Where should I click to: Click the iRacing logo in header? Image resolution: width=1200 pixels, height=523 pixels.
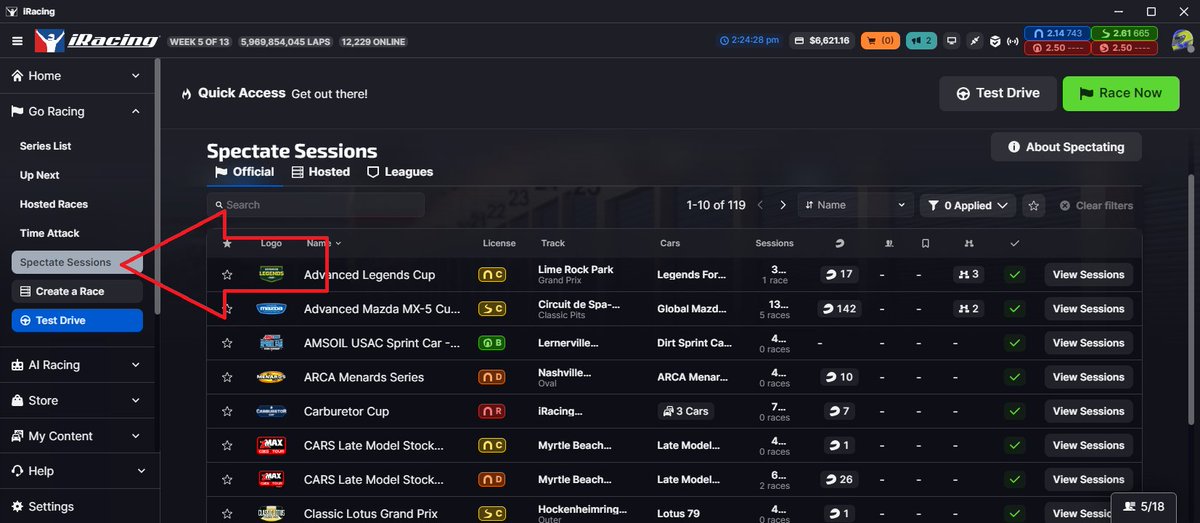(x=97, y=41)
